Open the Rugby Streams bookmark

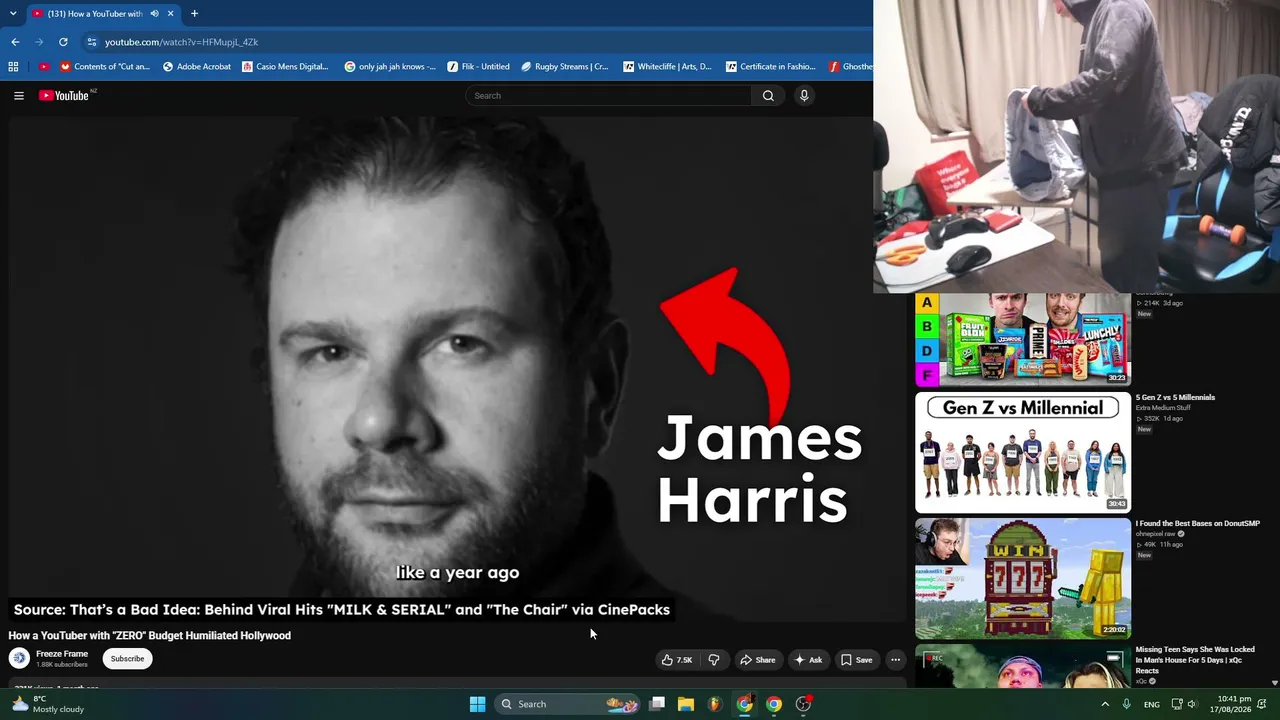[565, 67]
